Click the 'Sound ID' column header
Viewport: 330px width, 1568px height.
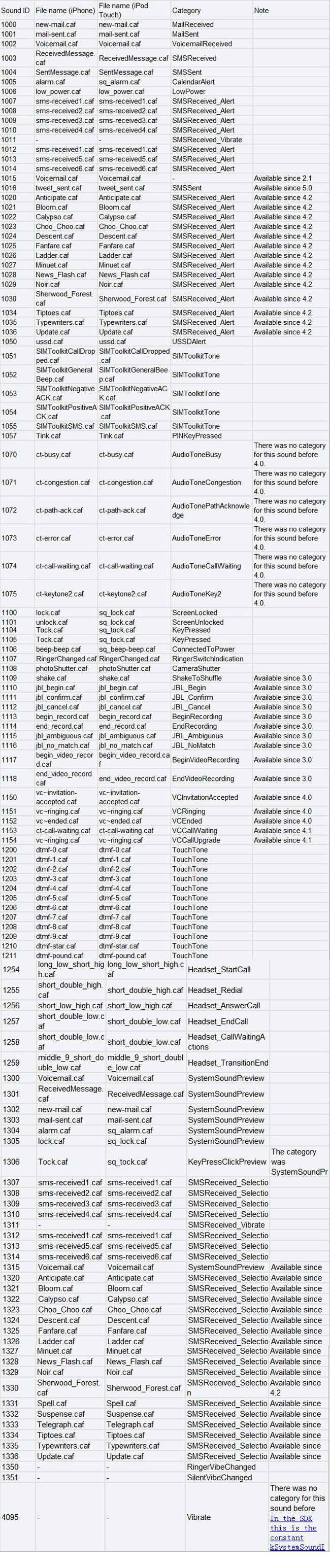[15, 11]
